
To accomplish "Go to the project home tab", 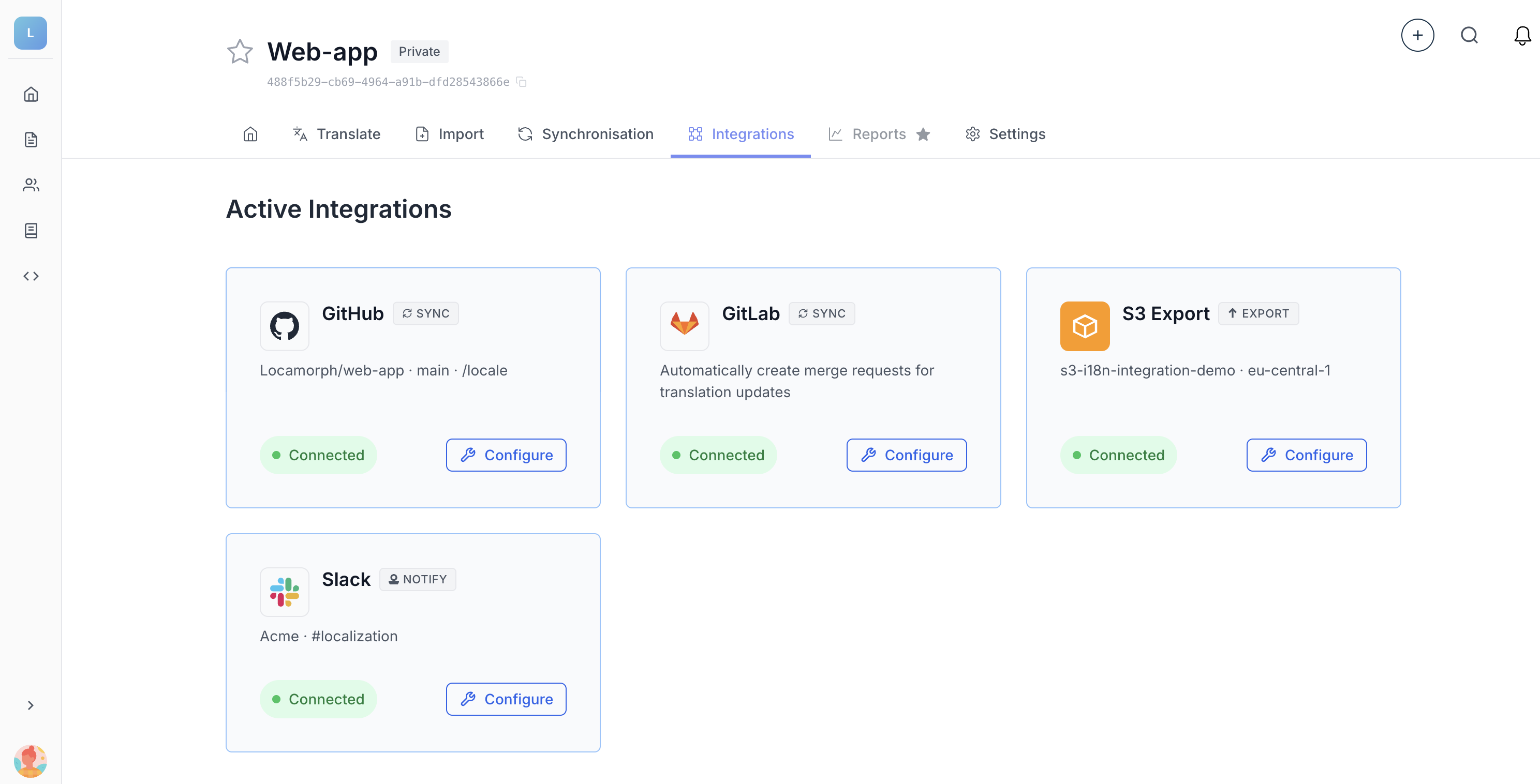I will (x=250, y=134).
